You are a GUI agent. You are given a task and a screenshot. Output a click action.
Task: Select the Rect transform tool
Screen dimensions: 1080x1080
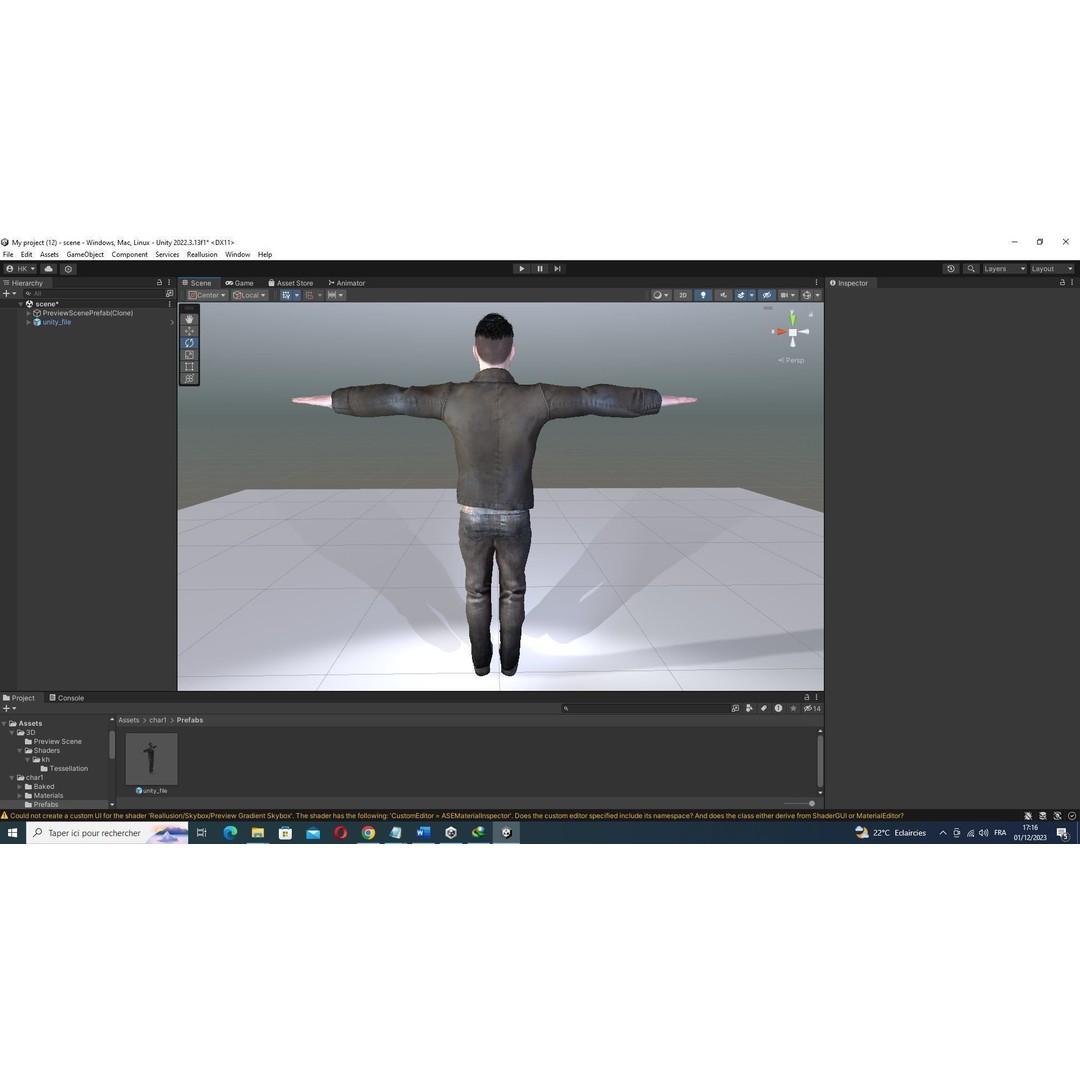tap(189, 366)
